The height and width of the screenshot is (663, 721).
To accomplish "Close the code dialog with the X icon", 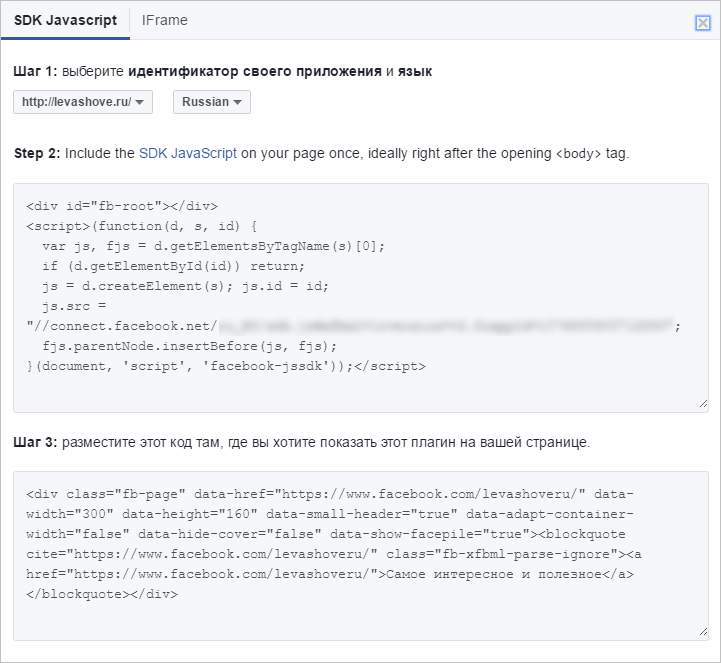I will point(703,23).
